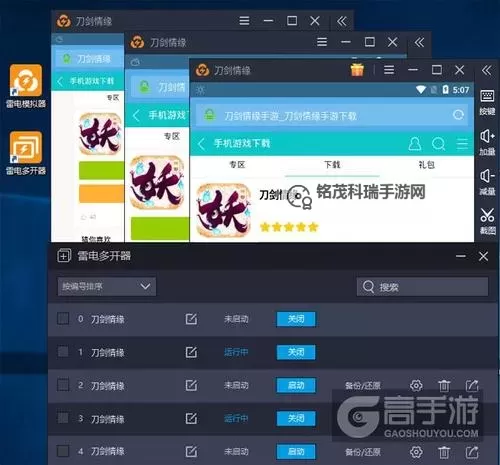The width and height of the screenshot is (500, 465).
Task: Click 关闭 button for instance 1
Action: (x=296, y=352)
